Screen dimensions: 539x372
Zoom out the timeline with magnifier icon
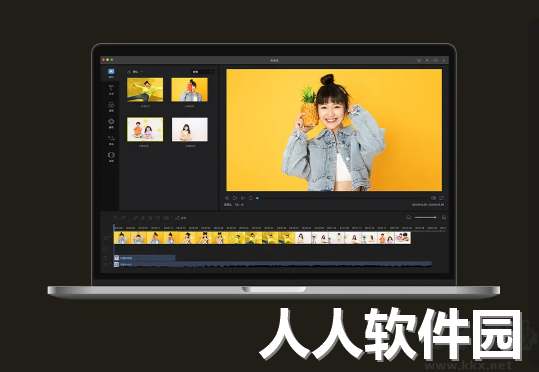pos(408,217)
